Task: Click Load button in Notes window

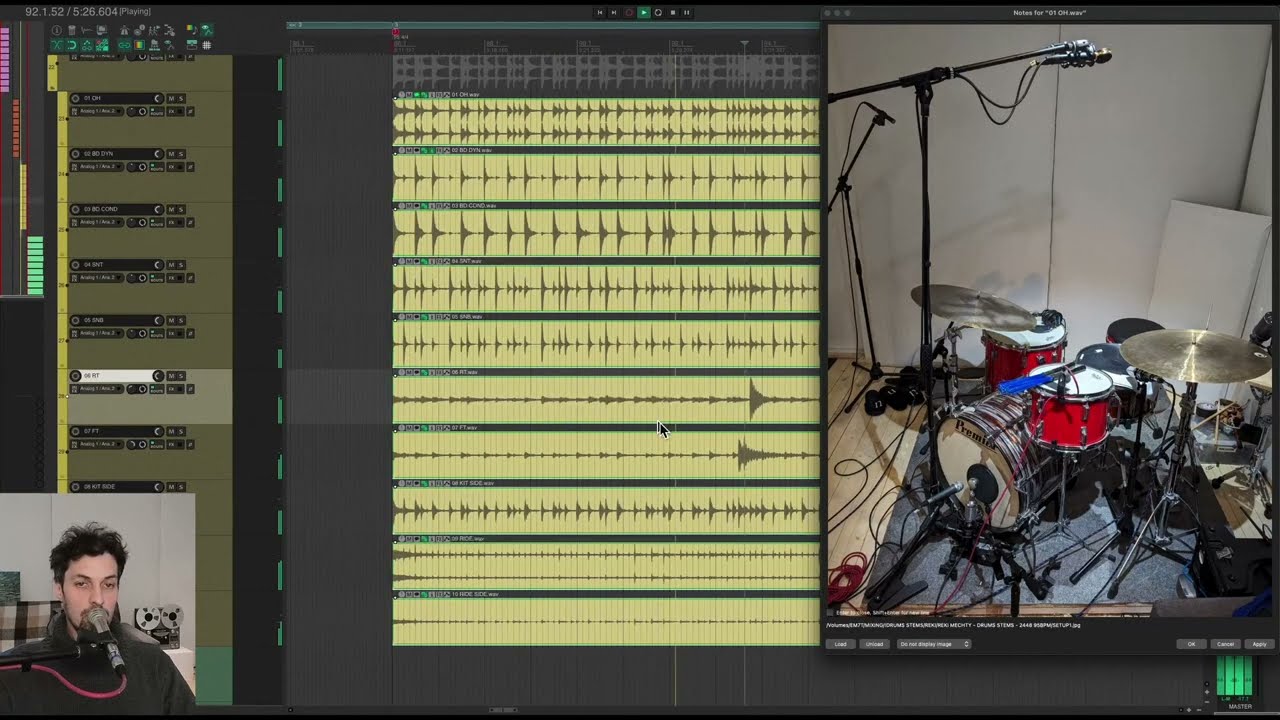Action: pyautogui.click(x=841, y=644)
